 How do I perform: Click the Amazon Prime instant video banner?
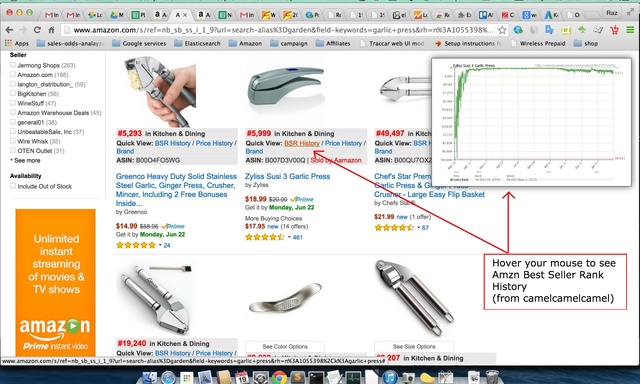tap(56, 282)
